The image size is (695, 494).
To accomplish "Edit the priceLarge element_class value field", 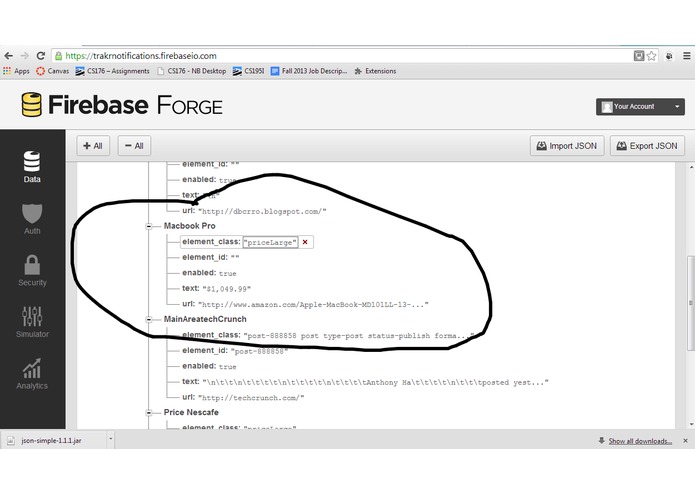I will [x=270, y=242].
